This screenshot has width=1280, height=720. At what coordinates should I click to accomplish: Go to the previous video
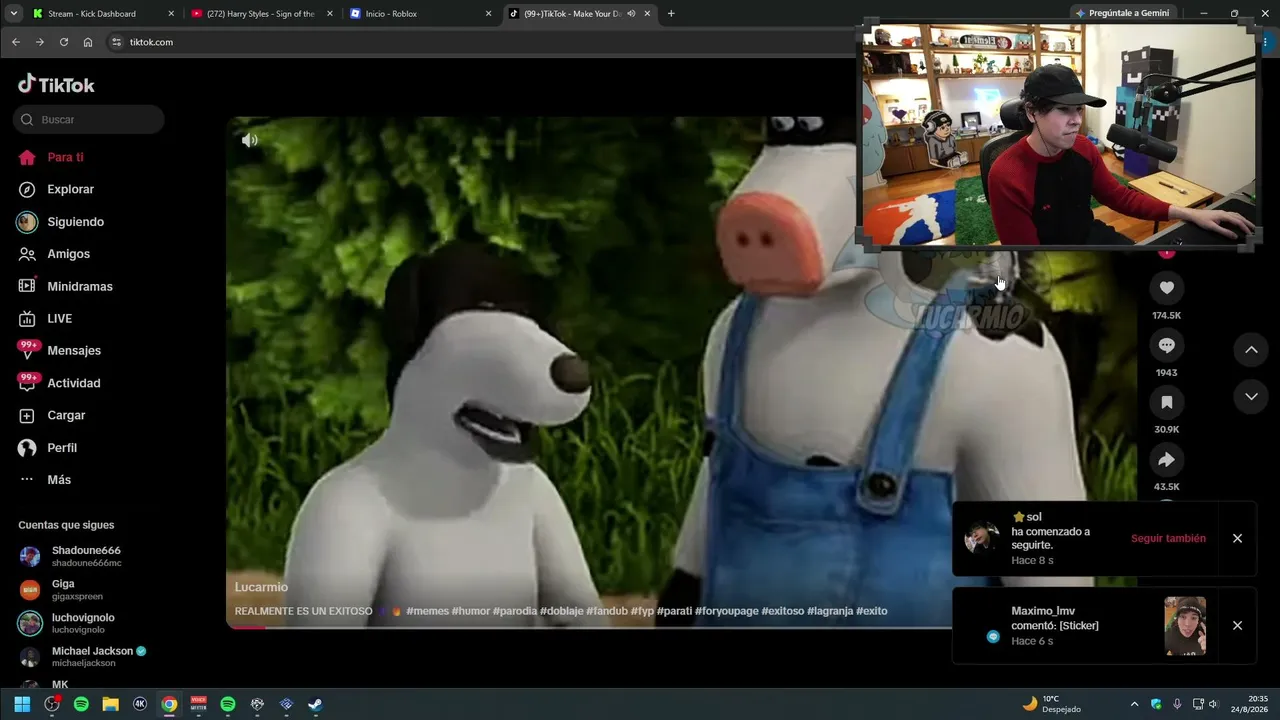[1251, 350]
